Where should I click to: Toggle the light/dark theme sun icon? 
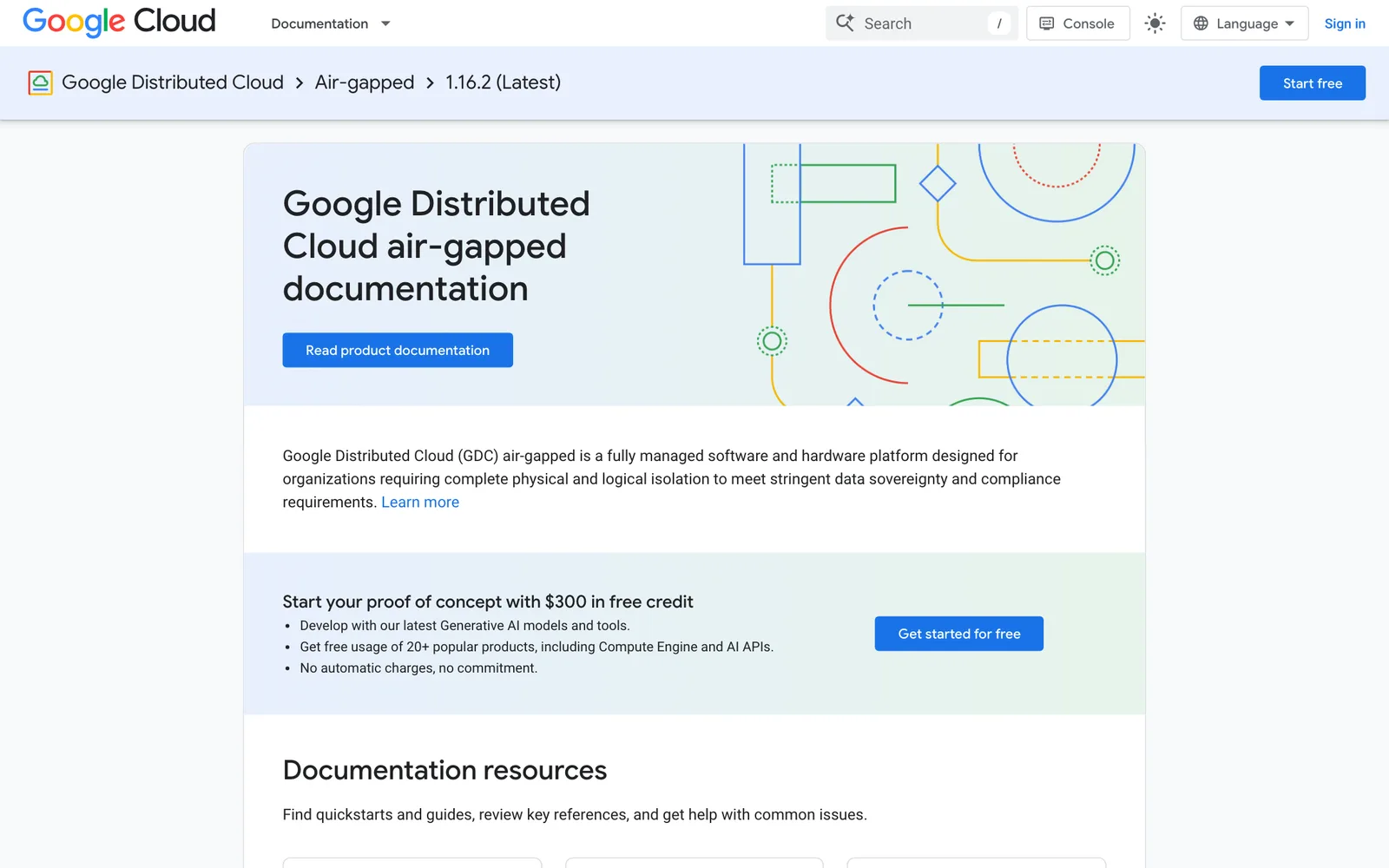pos(1155,23)
